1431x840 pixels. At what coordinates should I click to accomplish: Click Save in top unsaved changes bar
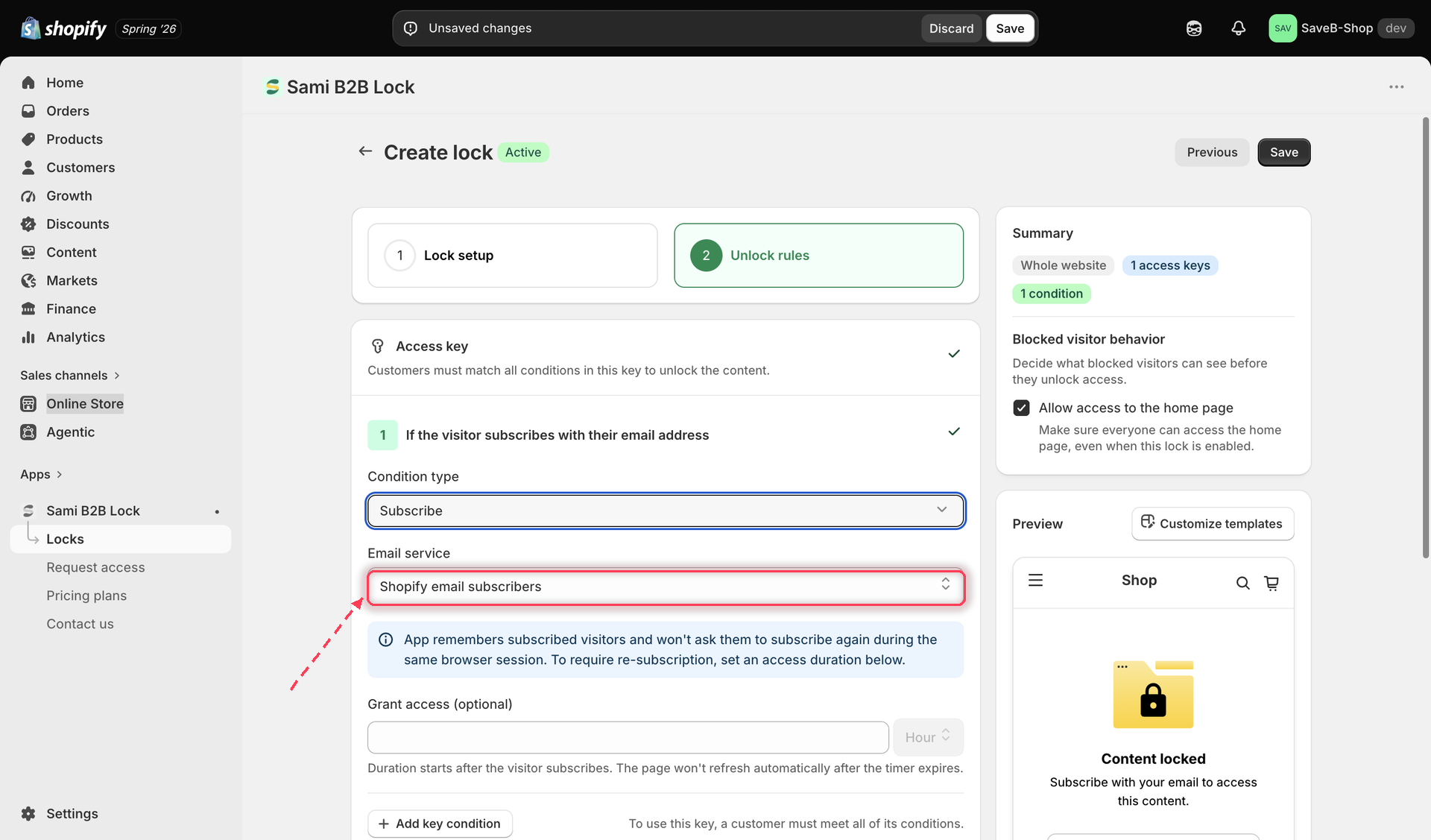(1010, 28)
